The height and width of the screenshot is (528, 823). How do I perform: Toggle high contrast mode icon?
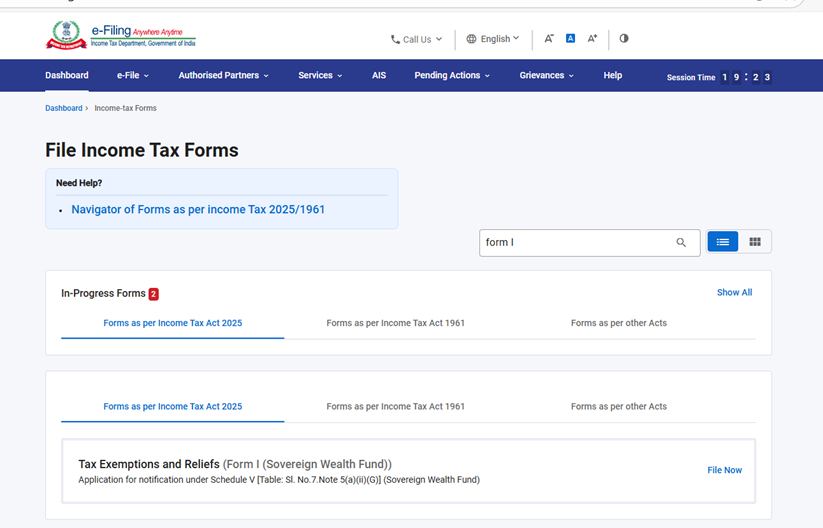pos(624,39)
